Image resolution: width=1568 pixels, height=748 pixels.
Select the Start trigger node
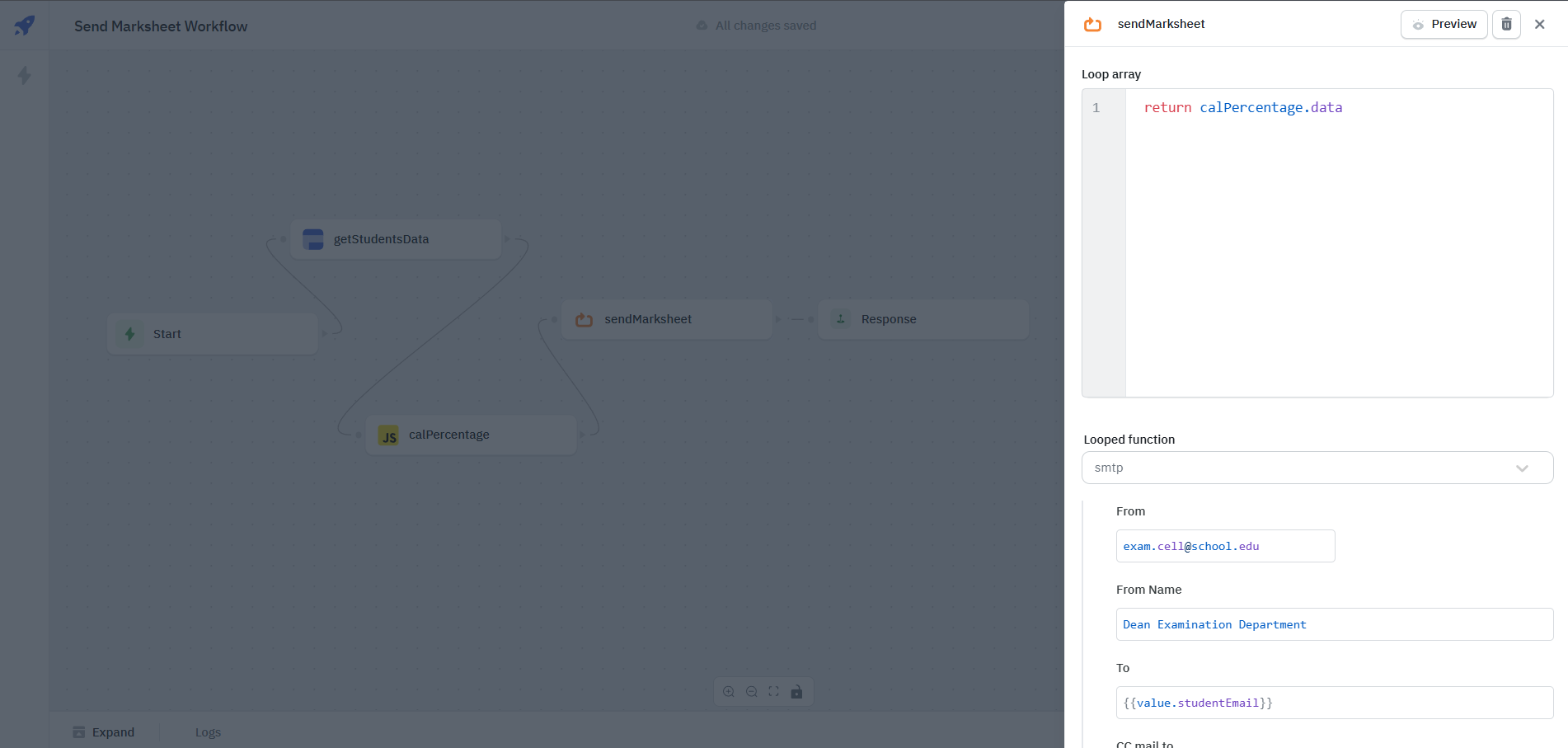click(x=212, y=334)
